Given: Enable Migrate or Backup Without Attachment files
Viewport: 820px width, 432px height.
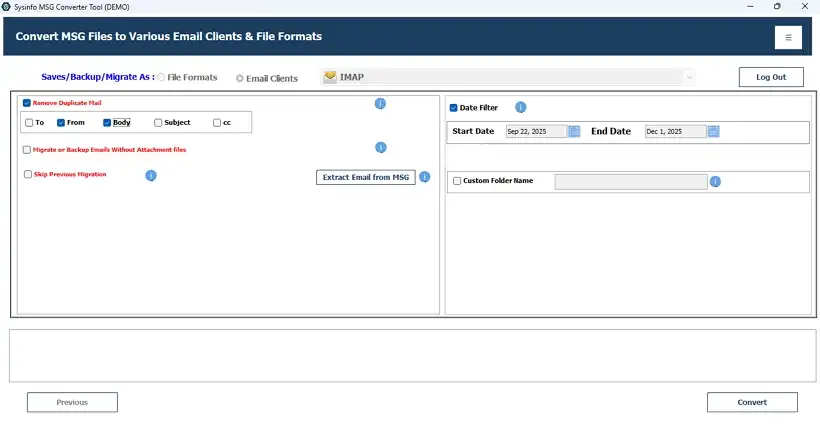Looking at the screenshot, I should click(27, 150).
